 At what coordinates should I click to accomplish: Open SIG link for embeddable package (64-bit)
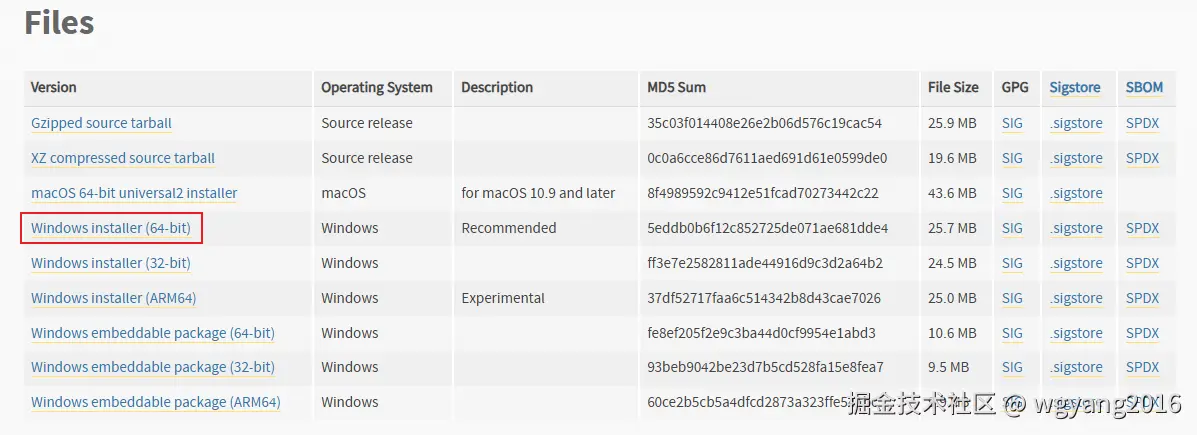pos(1012,333)
